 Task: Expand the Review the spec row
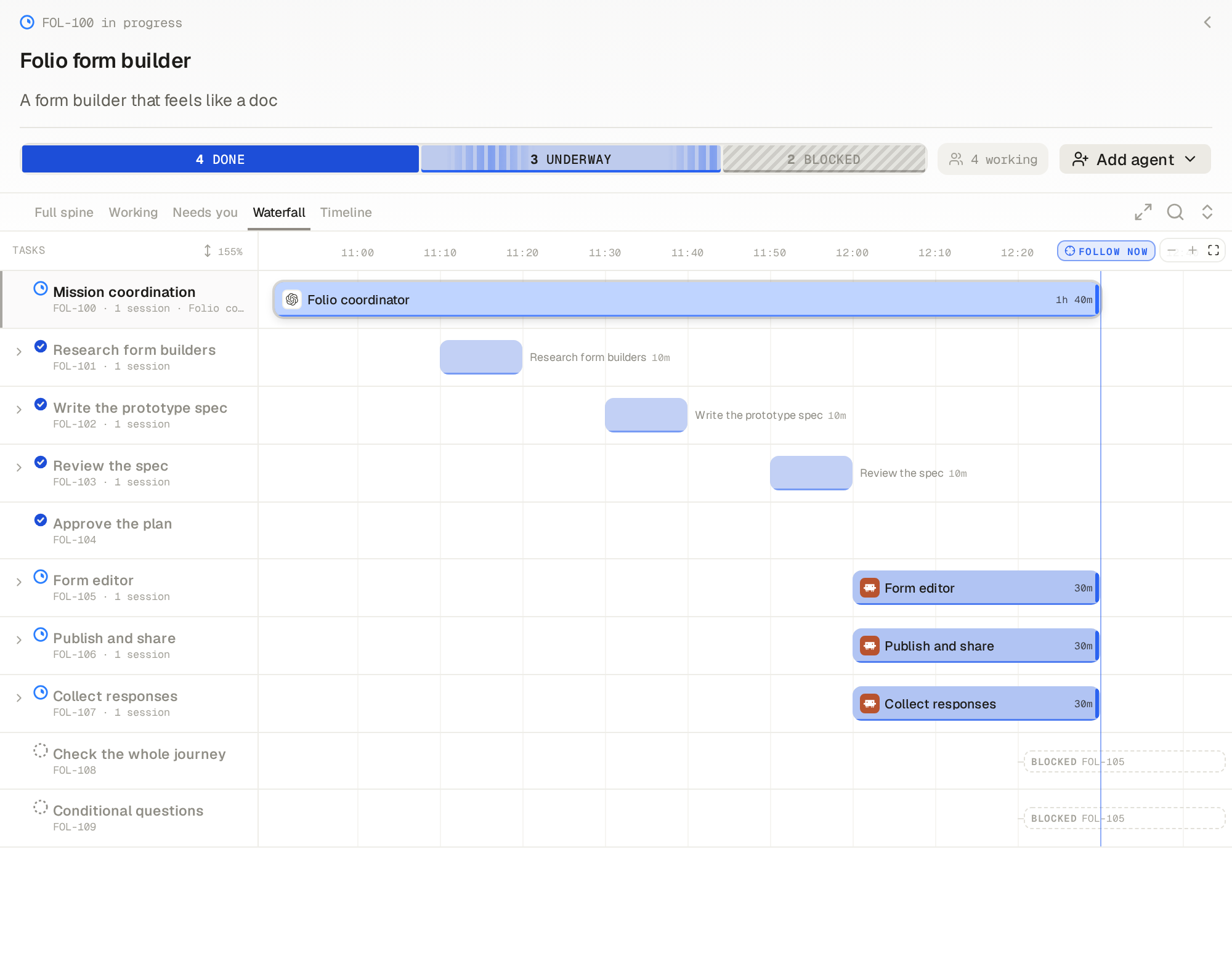(x=19, y=468)
